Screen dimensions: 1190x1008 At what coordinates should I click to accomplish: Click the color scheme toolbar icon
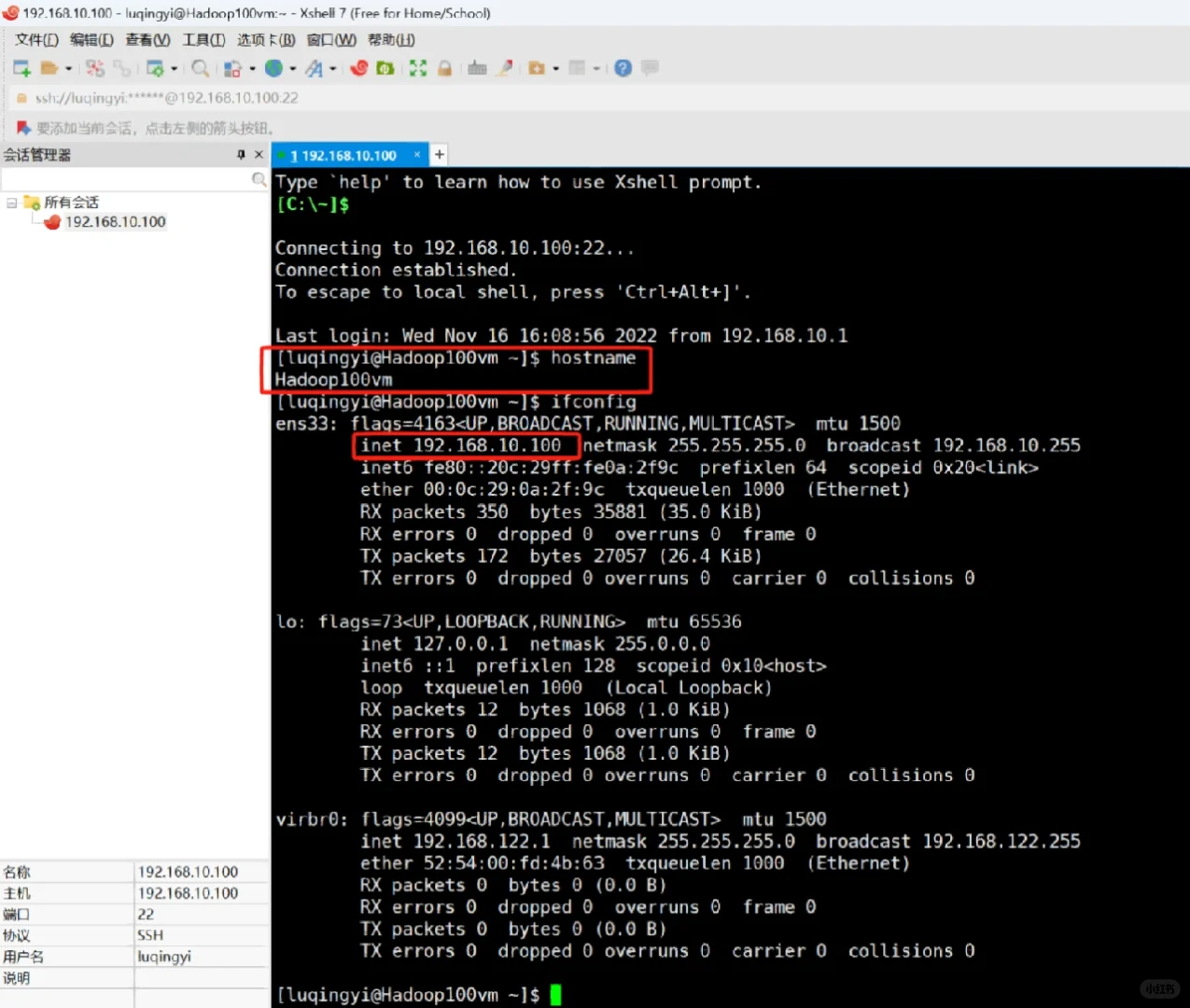click(232, 68)
